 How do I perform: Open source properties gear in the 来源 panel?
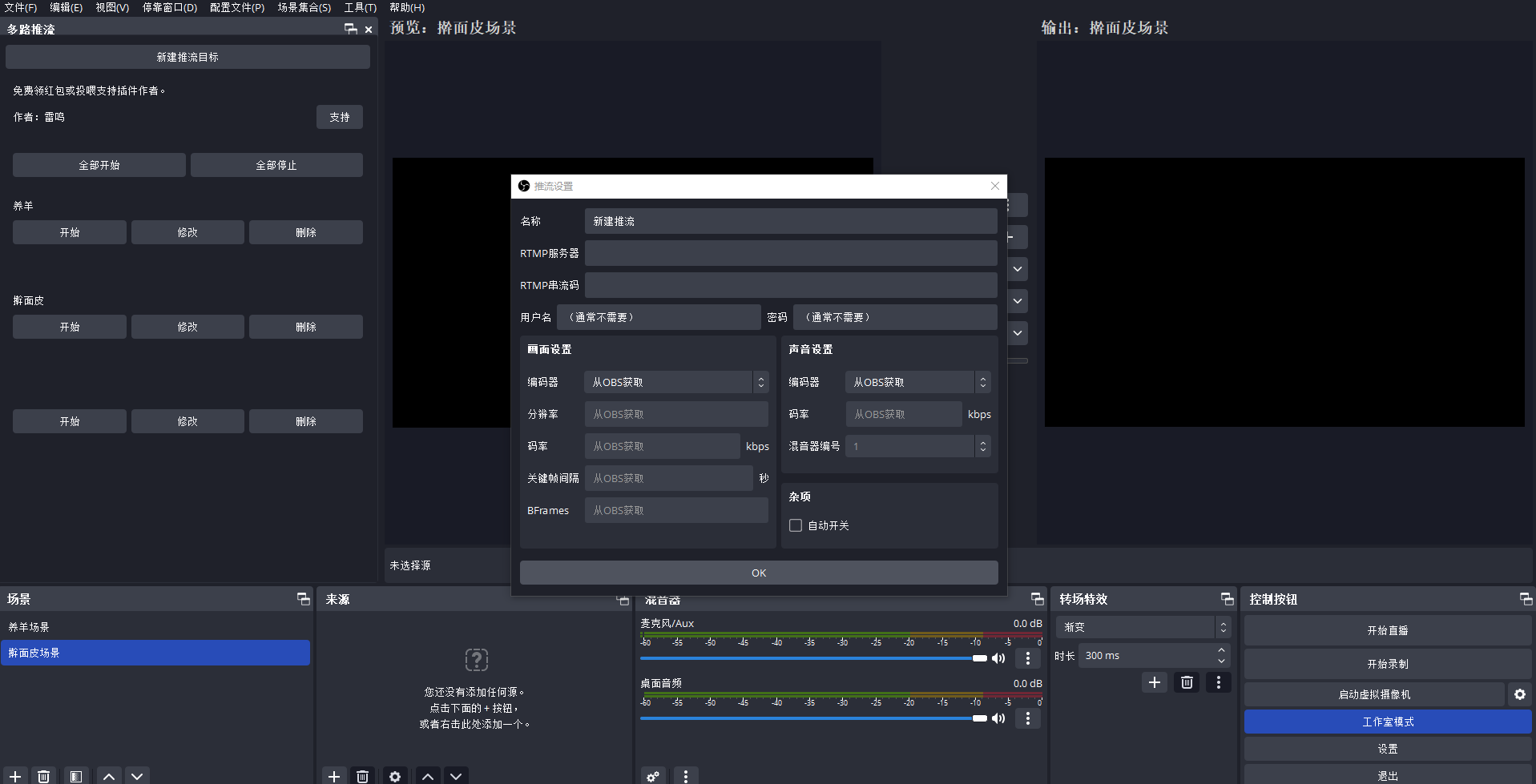click(x=395, y=776)
